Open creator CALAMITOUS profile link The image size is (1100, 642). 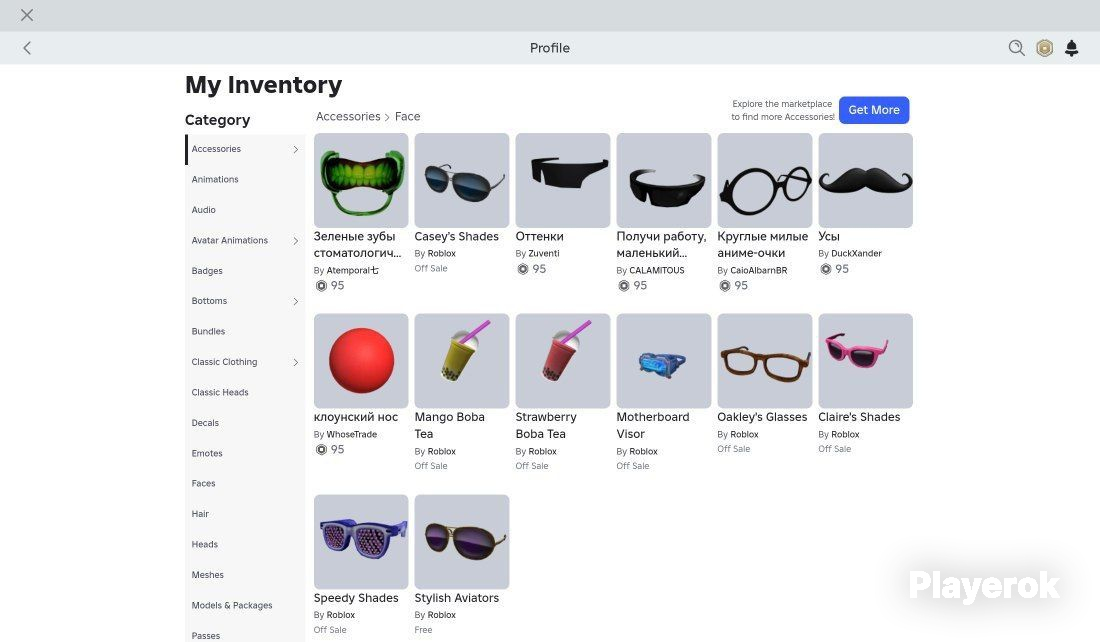[x=657, y=270]
